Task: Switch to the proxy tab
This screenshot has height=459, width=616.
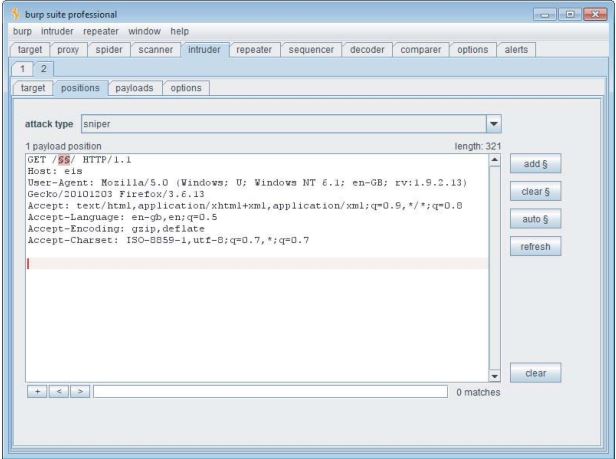Action: pyautogui.click(x=68, y=50)
